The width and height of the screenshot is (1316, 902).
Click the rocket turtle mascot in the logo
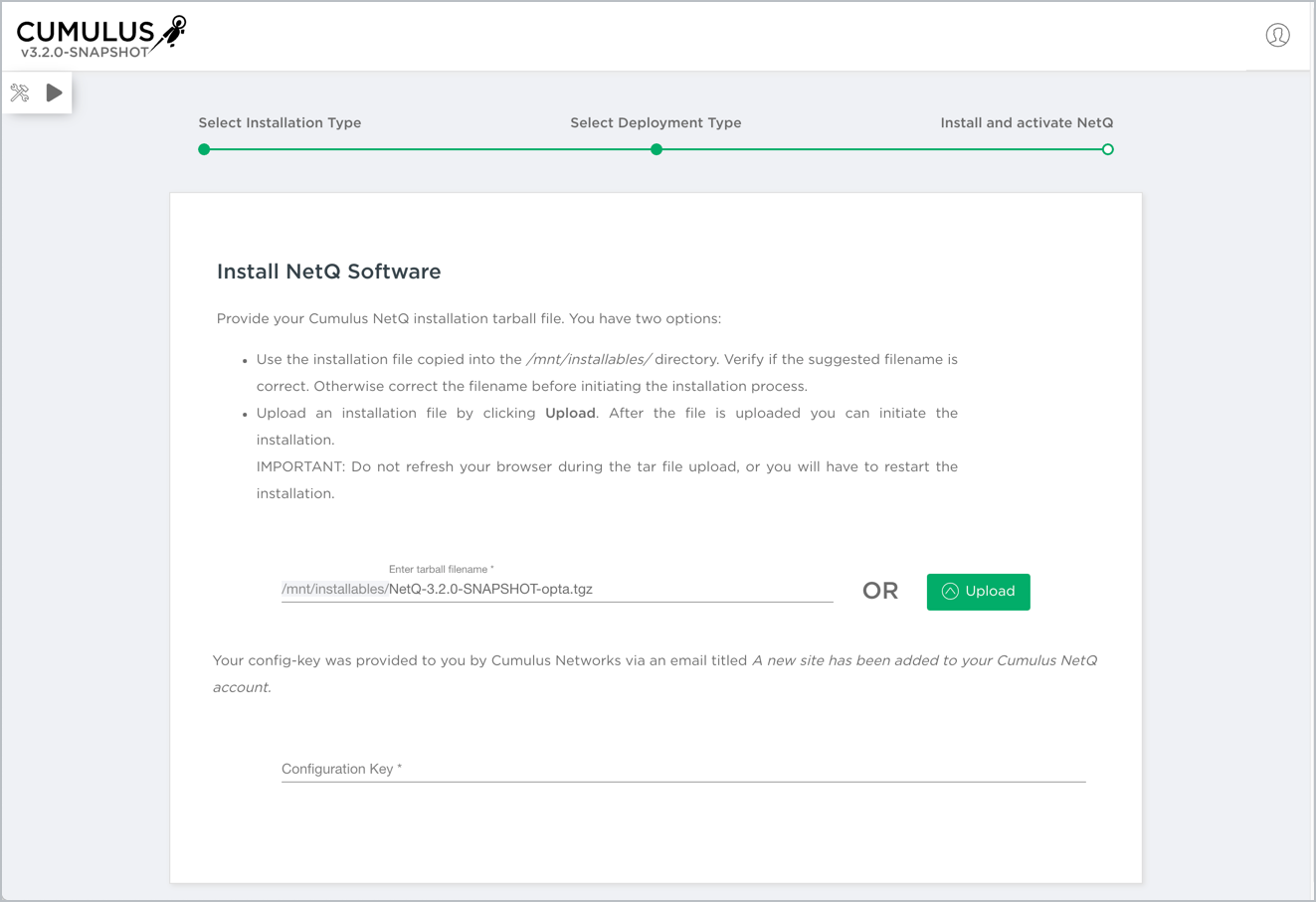point(173,32)
